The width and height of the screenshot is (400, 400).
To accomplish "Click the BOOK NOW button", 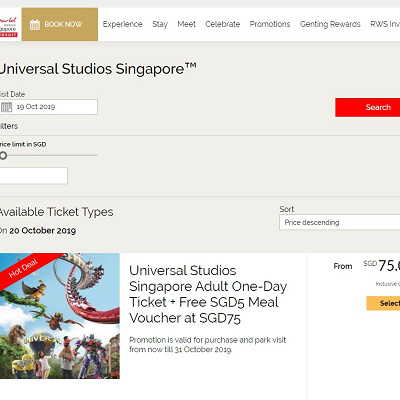I will point(60,24).
